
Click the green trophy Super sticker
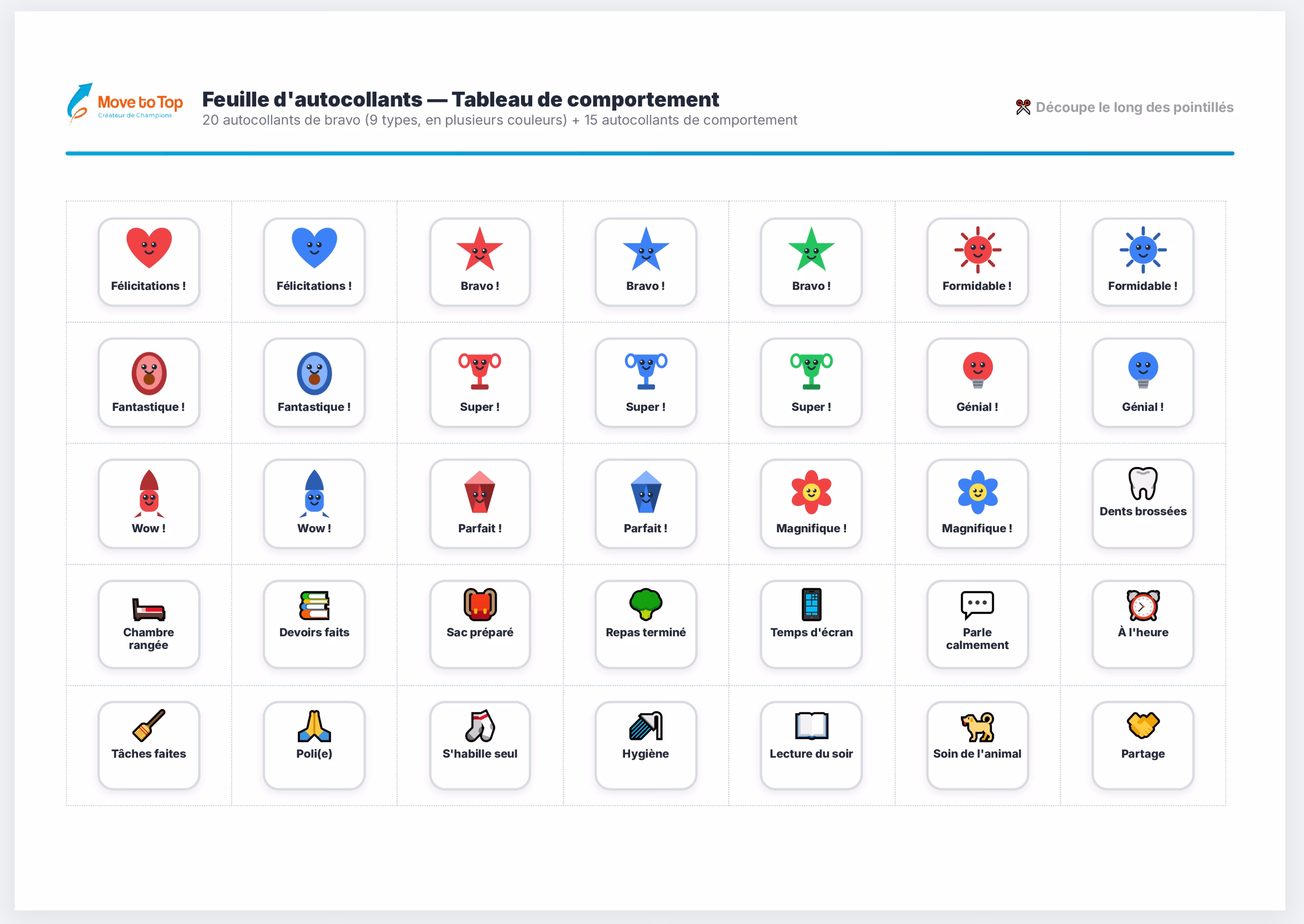(811, 383)
